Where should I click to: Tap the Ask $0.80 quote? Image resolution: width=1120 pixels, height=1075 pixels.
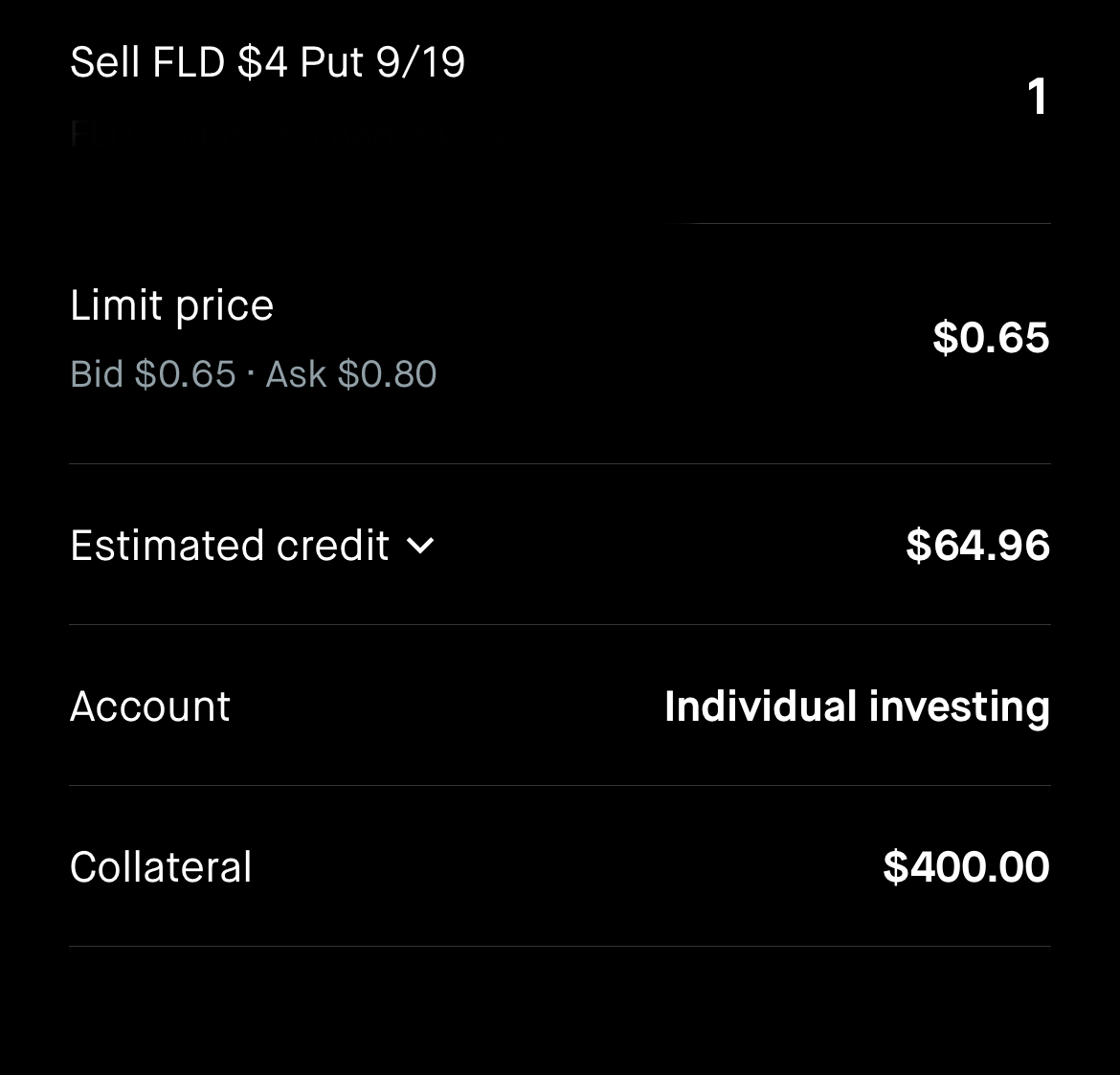350,373
